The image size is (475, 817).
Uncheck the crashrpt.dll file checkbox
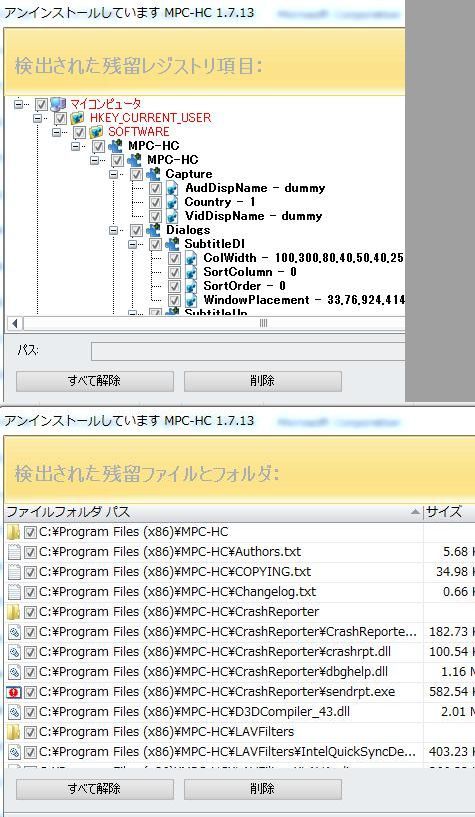pyautogui.click(x=31, y=652)
